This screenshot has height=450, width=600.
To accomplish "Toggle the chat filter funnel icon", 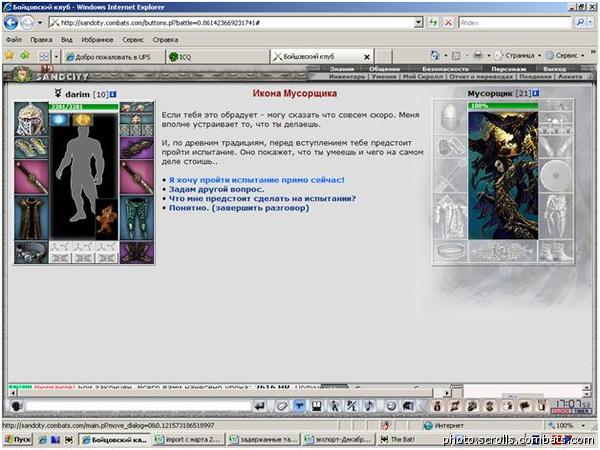I will pyautogui.click(x=299, y=406).
